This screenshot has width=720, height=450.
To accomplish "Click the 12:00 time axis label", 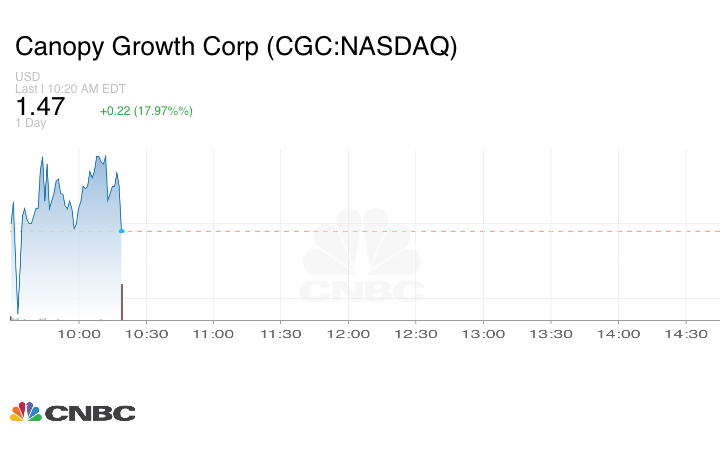I will pyautogui.click(x=348, y=335).
